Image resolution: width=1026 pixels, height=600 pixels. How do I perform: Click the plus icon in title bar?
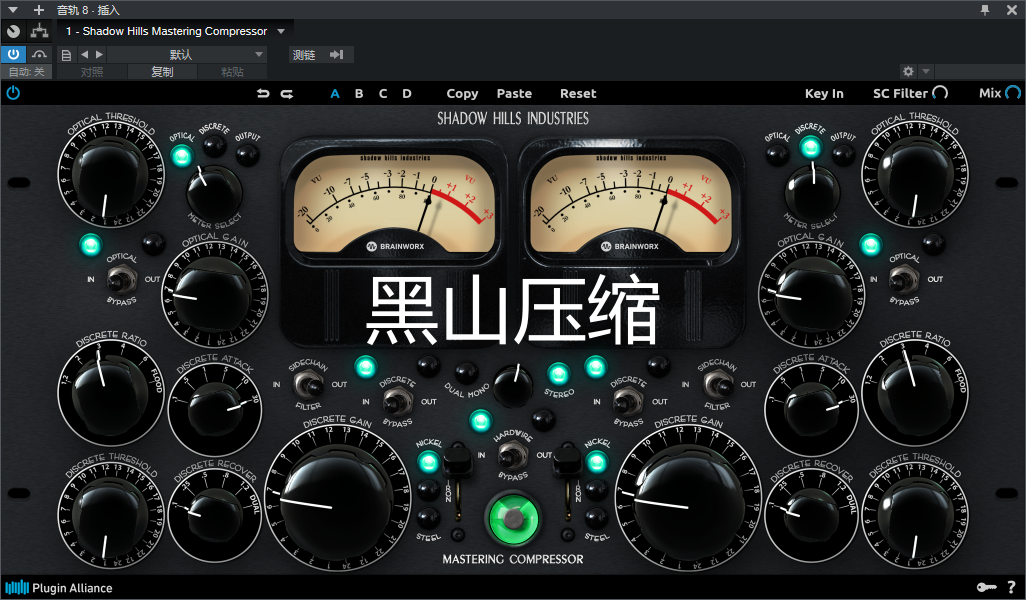click(39, 10)
